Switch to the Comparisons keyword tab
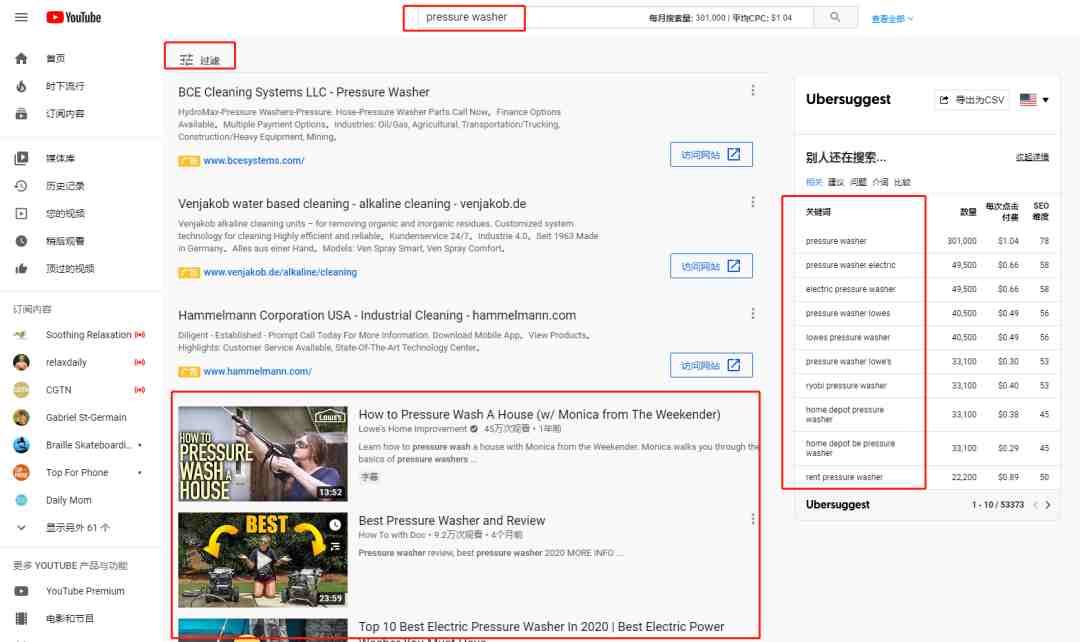The height and width of the screenshot is (642, 1080). [902, 183]
